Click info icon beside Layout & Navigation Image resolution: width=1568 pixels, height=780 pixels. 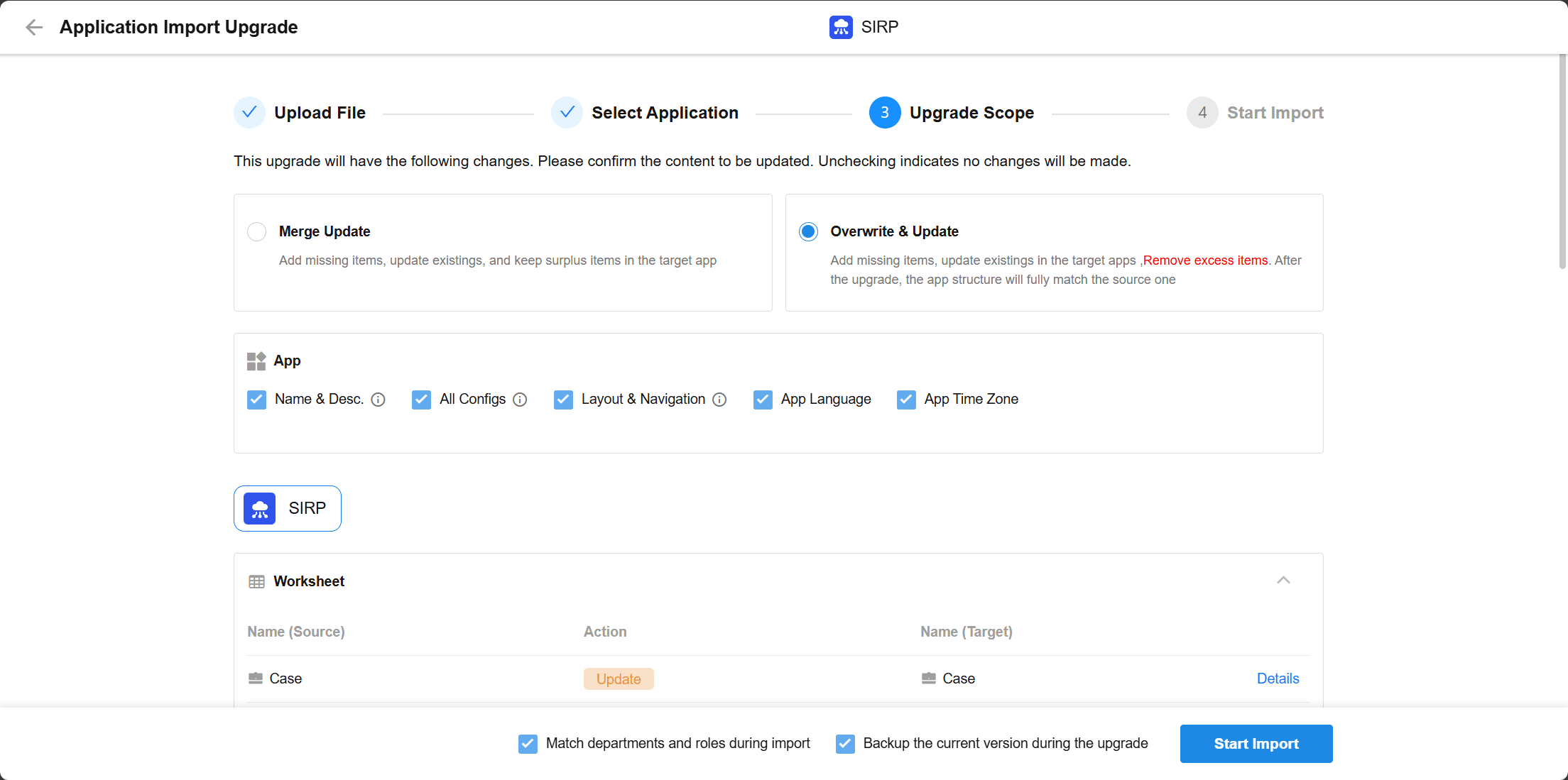coord(720,400)
